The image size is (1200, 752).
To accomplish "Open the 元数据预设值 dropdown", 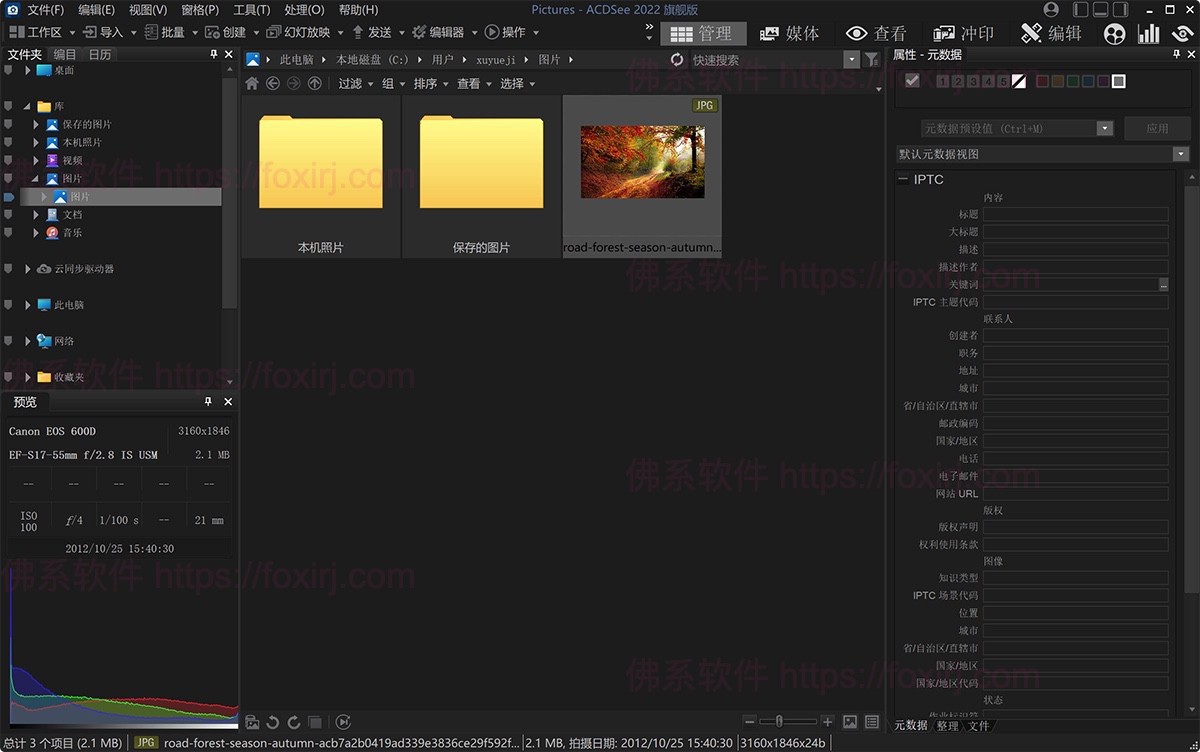I will (1104, 128).
